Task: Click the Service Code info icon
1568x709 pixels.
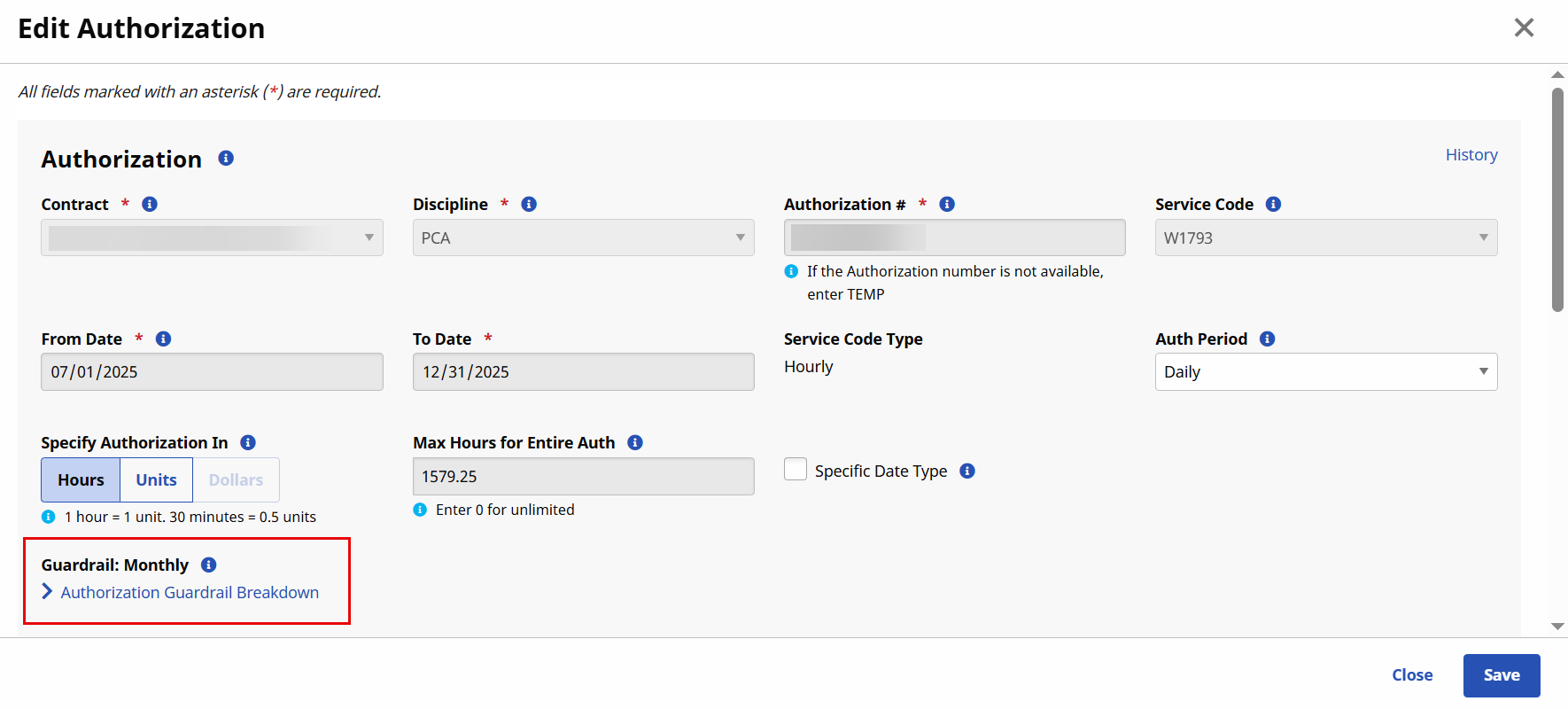Action: point(1273,205)
